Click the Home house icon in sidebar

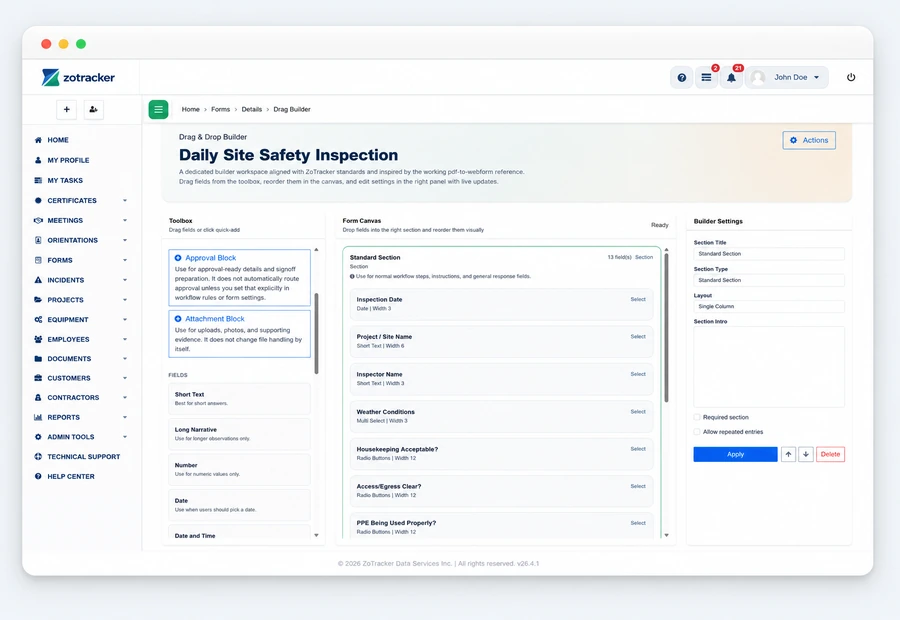[x=38, y=140]
